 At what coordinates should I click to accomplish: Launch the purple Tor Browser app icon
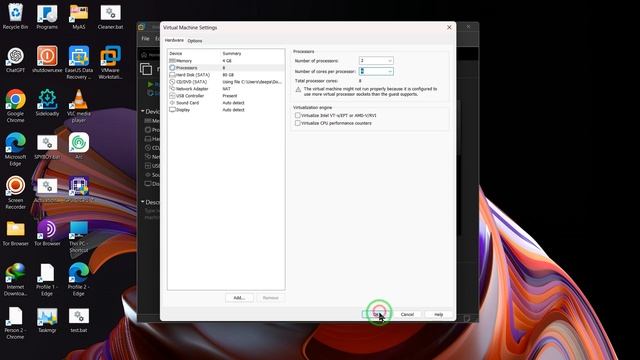coord(47,233)
